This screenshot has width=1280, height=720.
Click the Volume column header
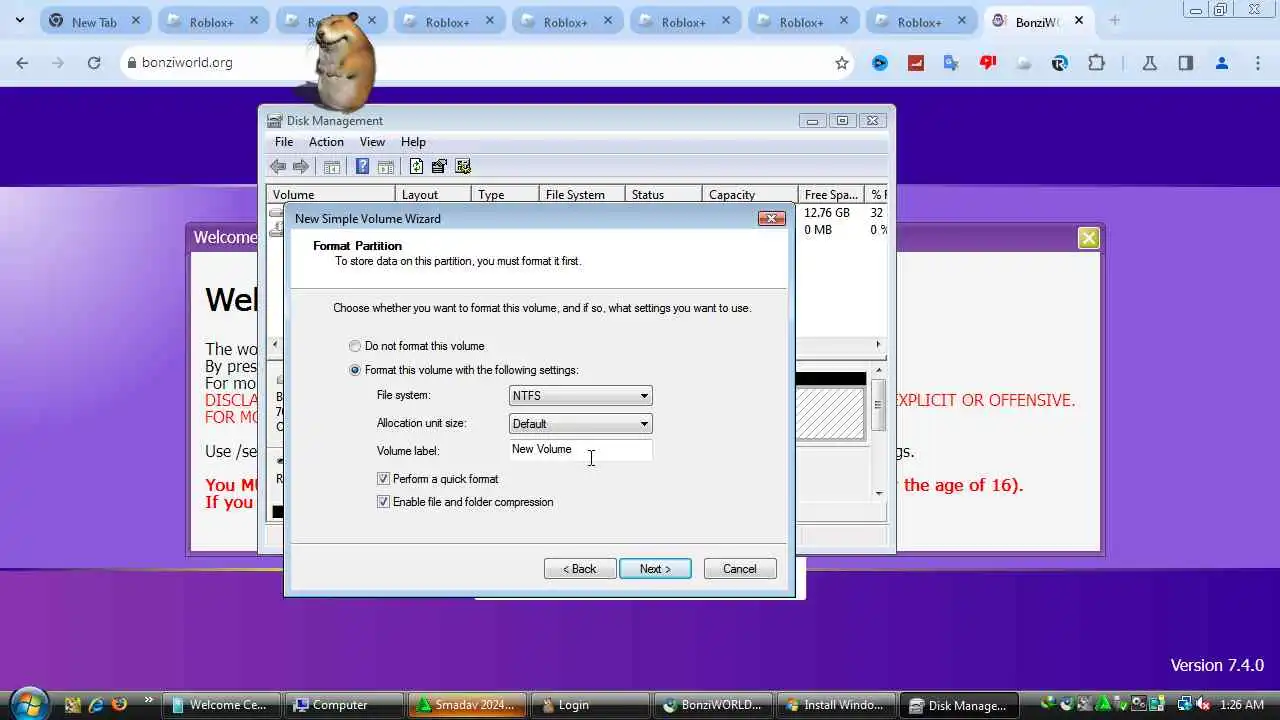click(x=330, y=195)
